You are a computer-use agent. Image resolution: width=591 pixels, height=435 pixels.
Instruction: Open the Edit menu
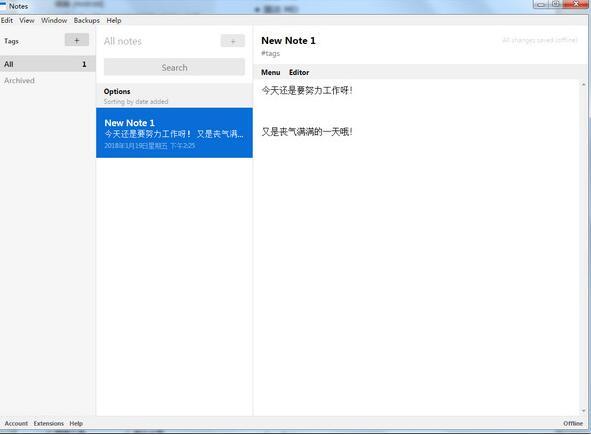(x=7, y=20)
